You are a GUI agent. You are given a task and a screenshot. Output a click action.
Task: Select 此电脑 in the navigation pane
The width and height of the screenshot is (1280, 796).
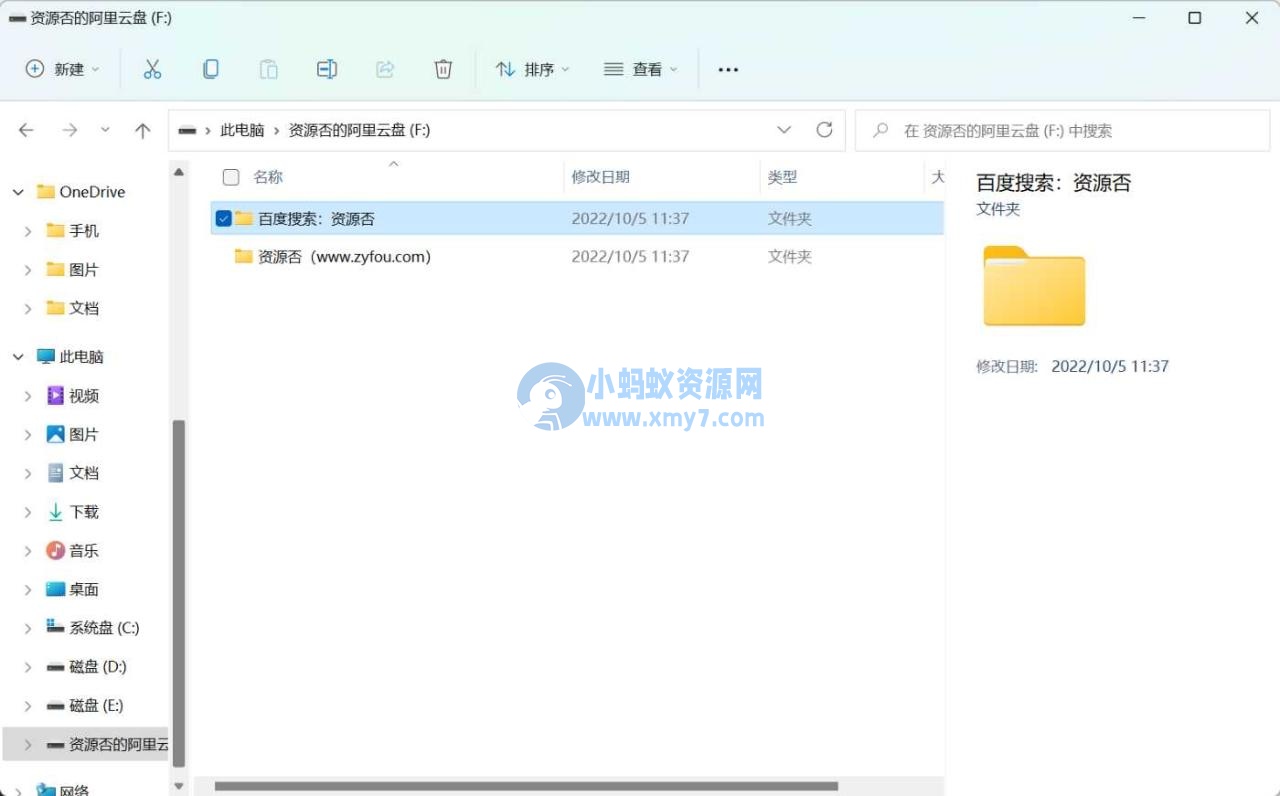(81, 357)
